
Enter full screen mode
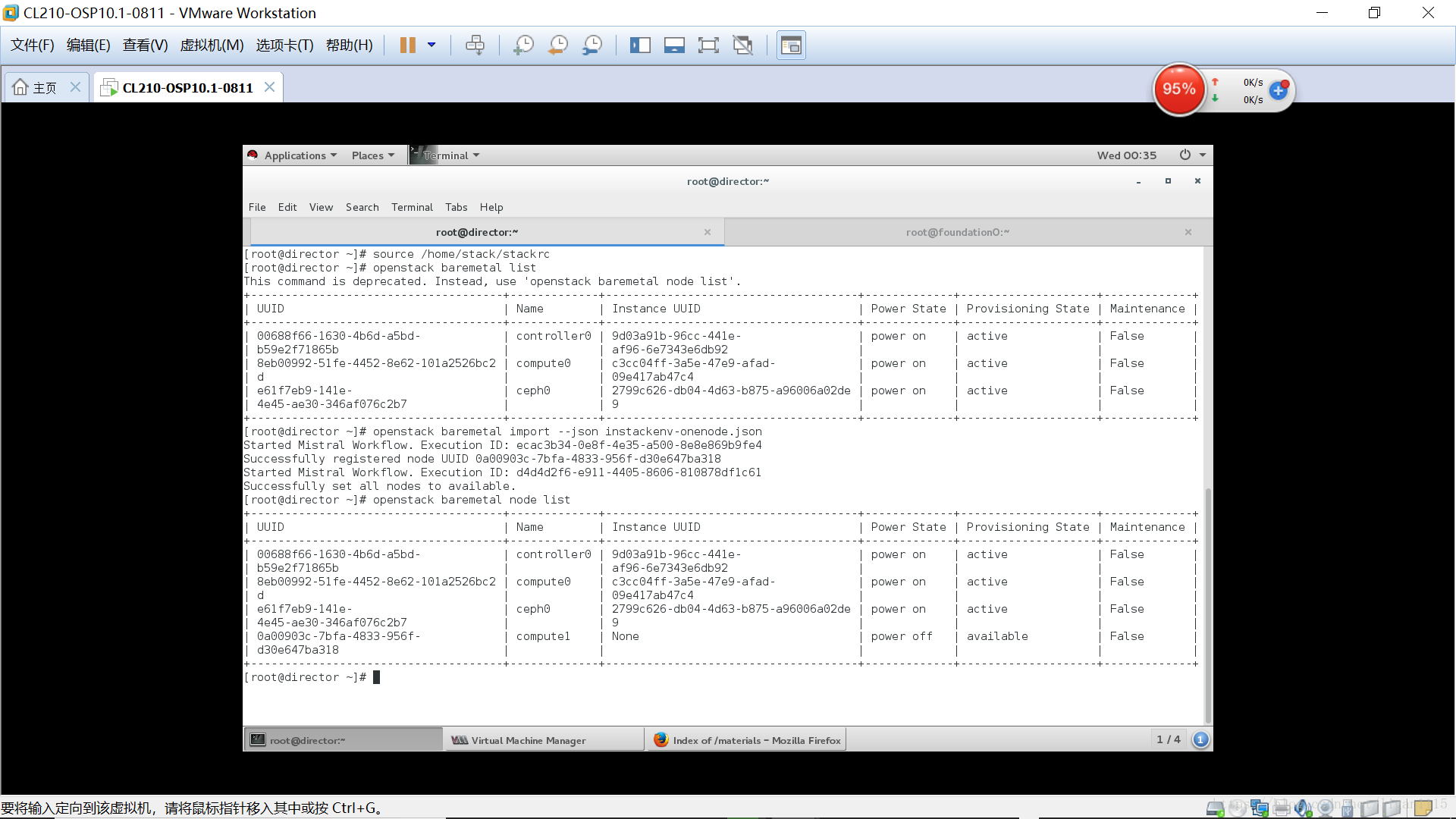708,45
